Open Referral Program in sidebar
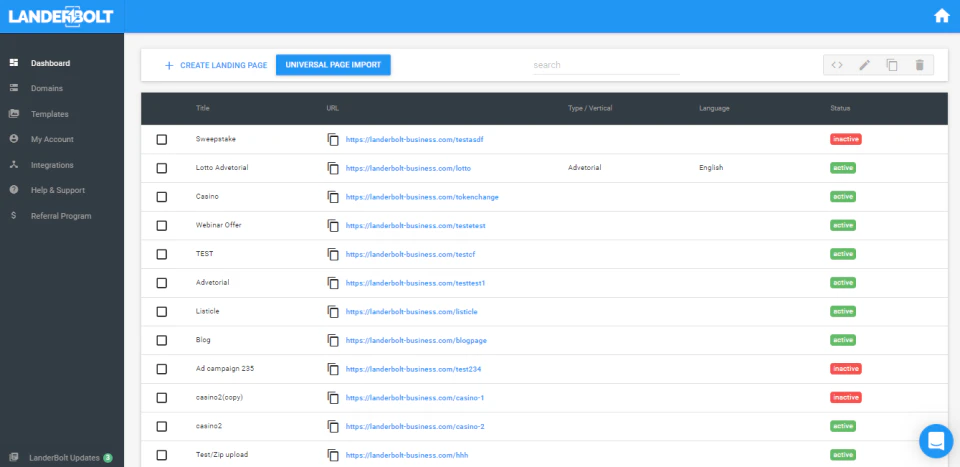Viewport: 960px width, 467px height. pos(61,216)
